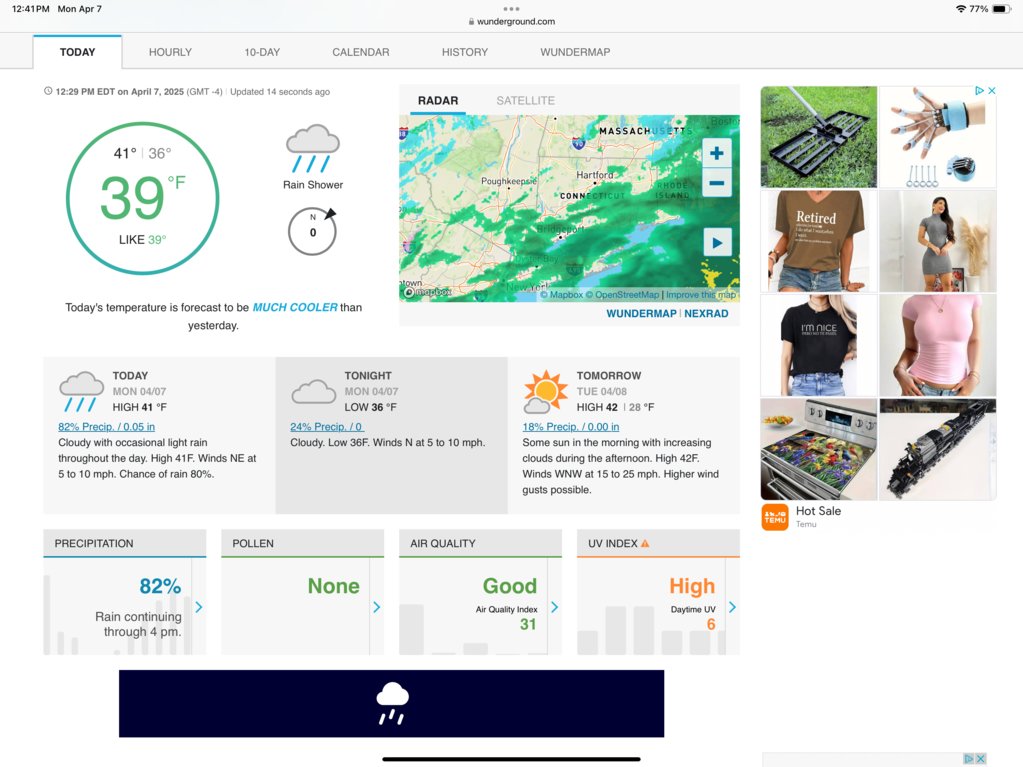Tap the Tonight forecast heading
1023x767 pixels.
368,376
